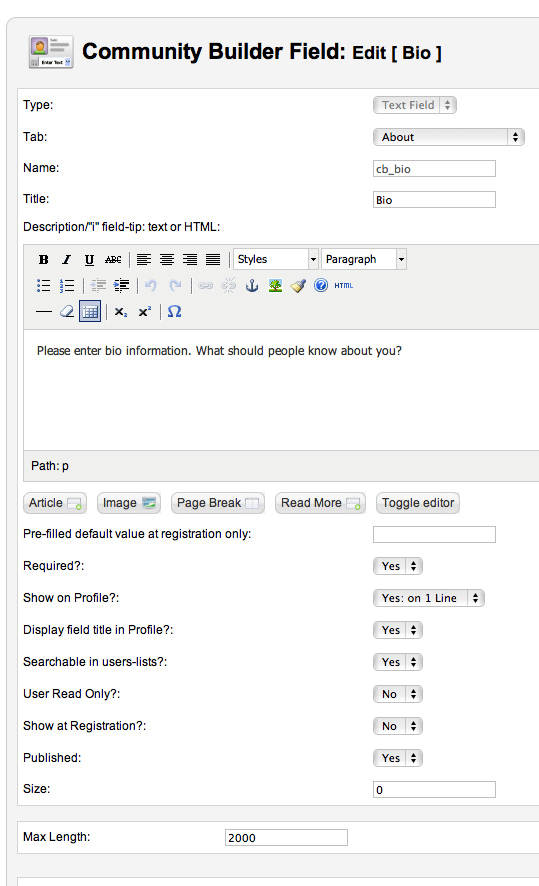Open the Paragraph format dropdown
Image resolution: width=539 pixels, height=886 pixels.
[364, 259]
